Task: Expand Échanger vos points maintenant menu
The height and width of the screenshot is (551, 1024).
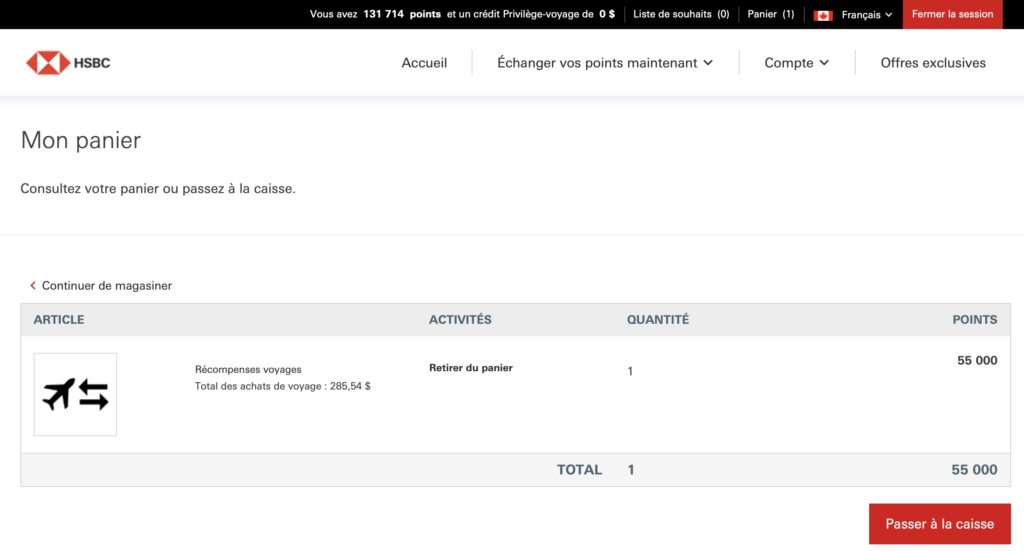Action: [x=605, y=63]
